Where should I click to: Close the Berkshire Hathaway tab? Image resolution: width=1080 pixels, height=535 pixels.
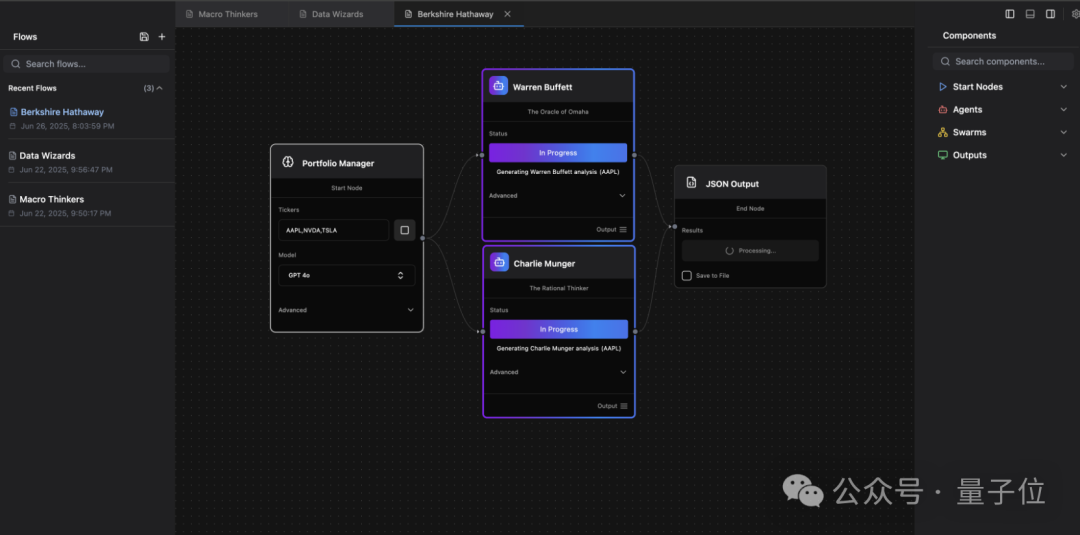508,14
